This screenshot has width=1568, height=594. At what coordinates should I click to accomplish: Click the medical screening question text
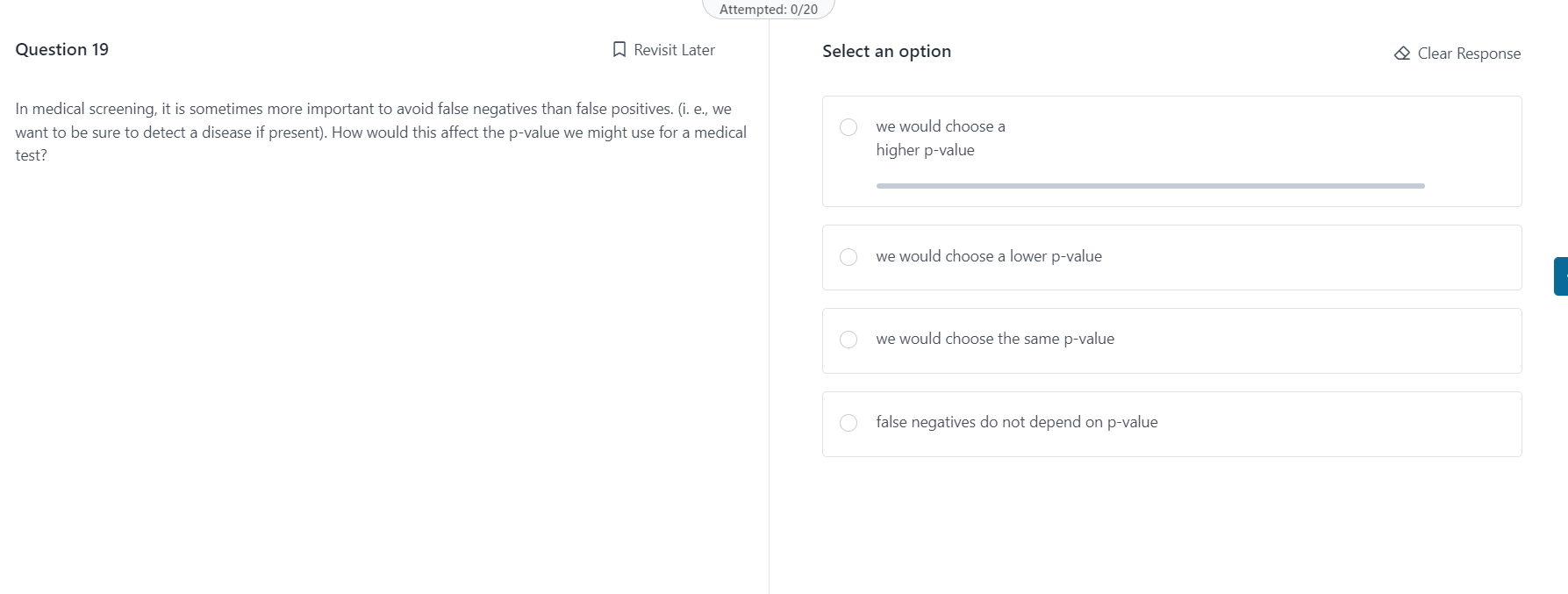pos(380,132)
